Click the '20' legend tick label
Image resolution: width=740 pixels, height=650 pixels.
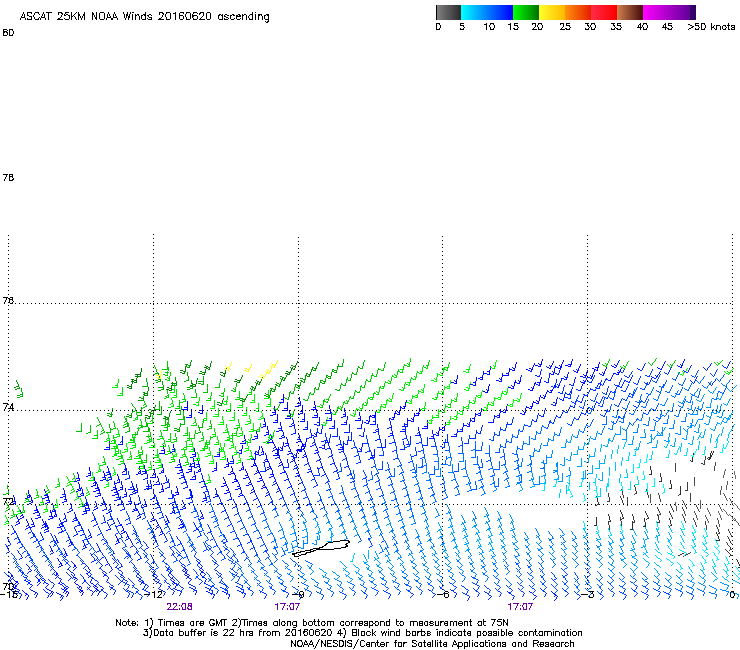(537, 27)
